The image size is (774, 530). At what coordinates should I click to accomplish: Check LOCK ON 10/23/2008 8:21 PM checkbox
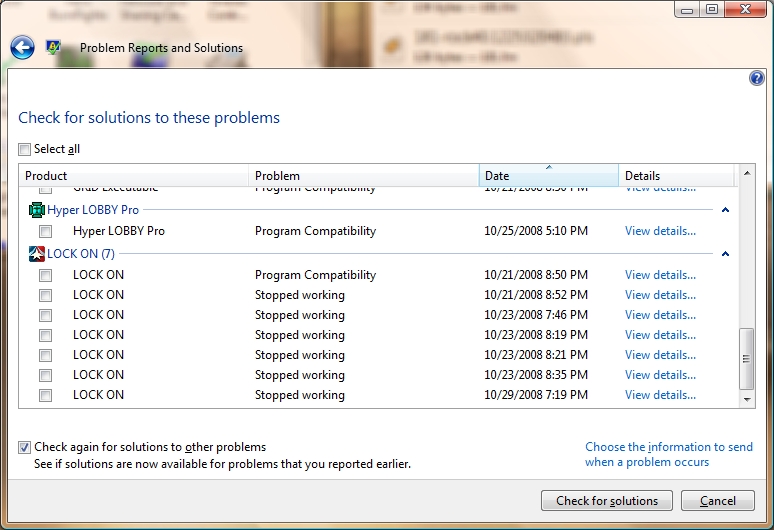click(x=45, y=355)
